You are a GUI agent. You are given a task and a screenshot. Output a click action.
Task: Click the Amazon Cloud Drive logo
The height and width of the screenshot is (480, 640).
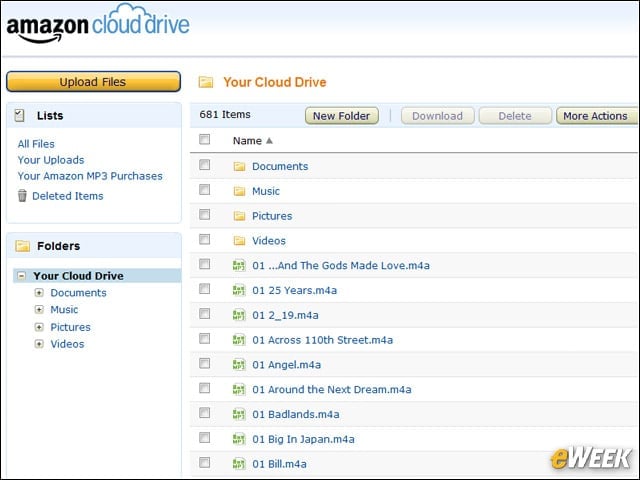(98, 24)
